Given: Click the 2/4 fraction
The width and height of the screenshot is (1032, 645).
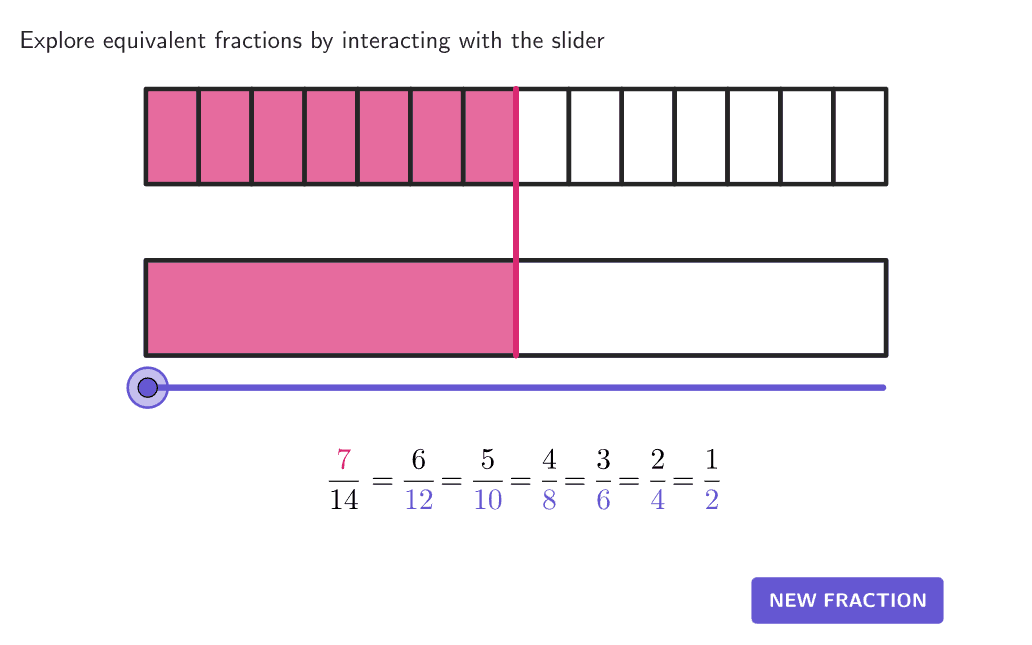Looking at the screenshot, I should click(657, 480).
